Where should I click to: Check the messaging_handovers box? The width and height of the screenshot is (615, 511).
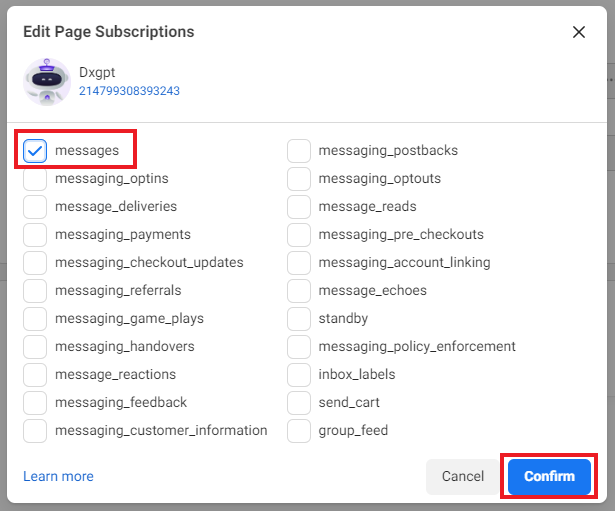[x=35, y=347]
